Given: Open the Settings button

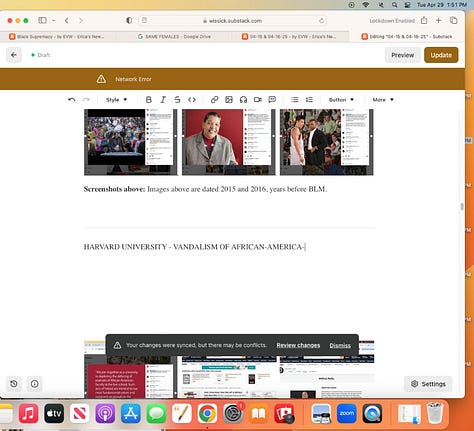Looking at the screenshot, I should coord(428,384).
